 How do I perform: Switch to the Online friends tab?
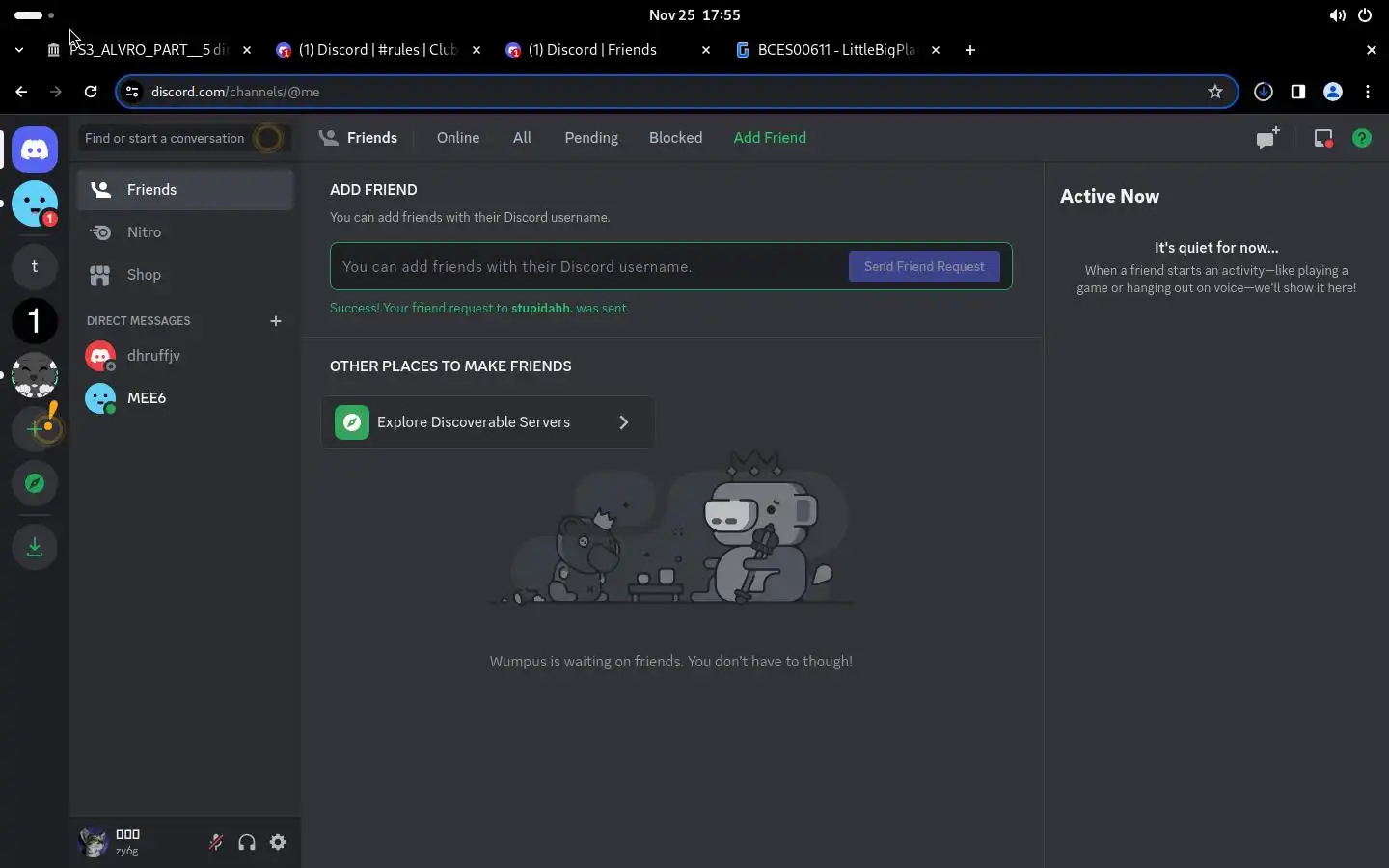point(458,138)
